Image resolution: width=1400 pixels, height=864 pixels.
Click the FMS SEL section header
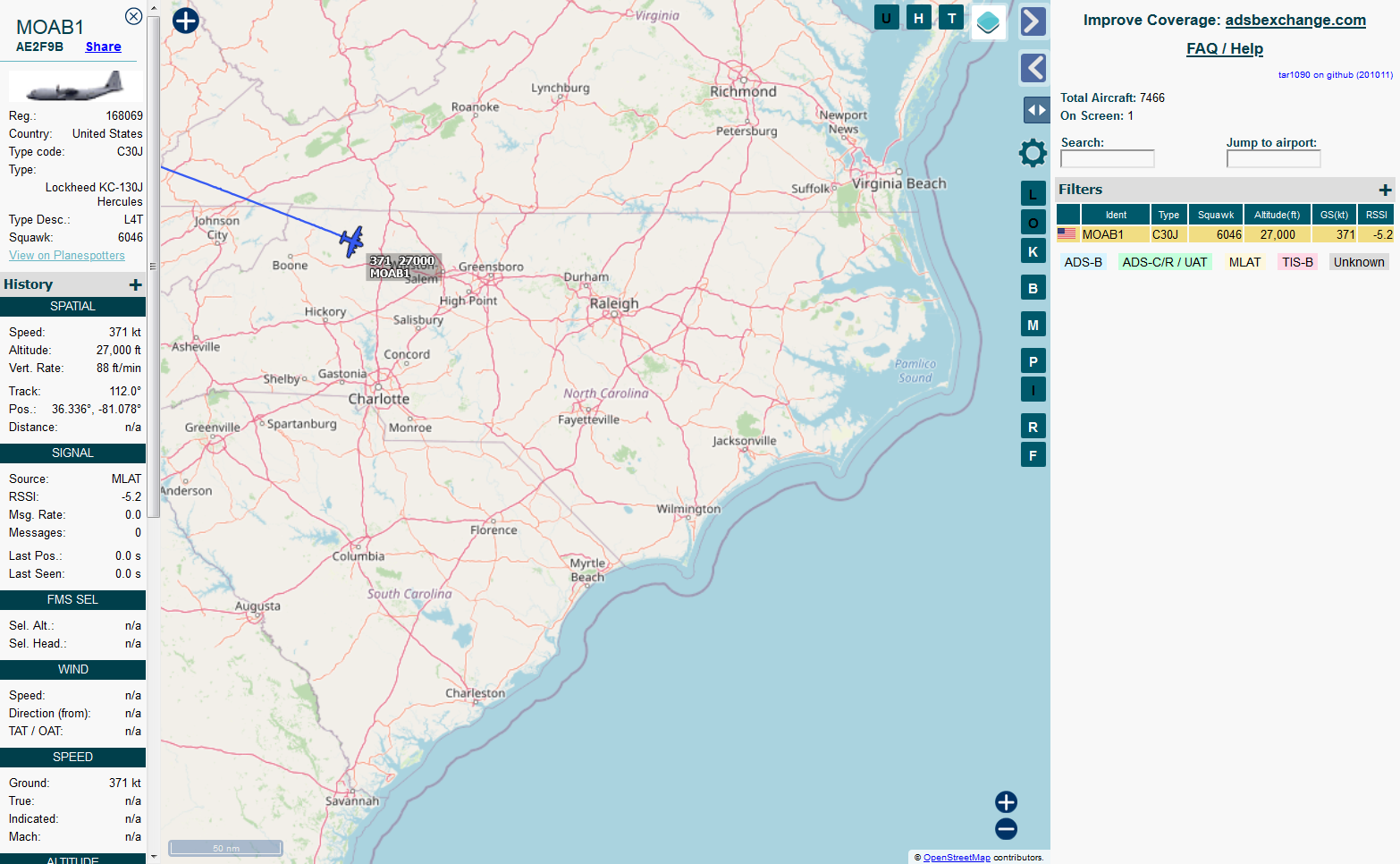pos(72,599)
